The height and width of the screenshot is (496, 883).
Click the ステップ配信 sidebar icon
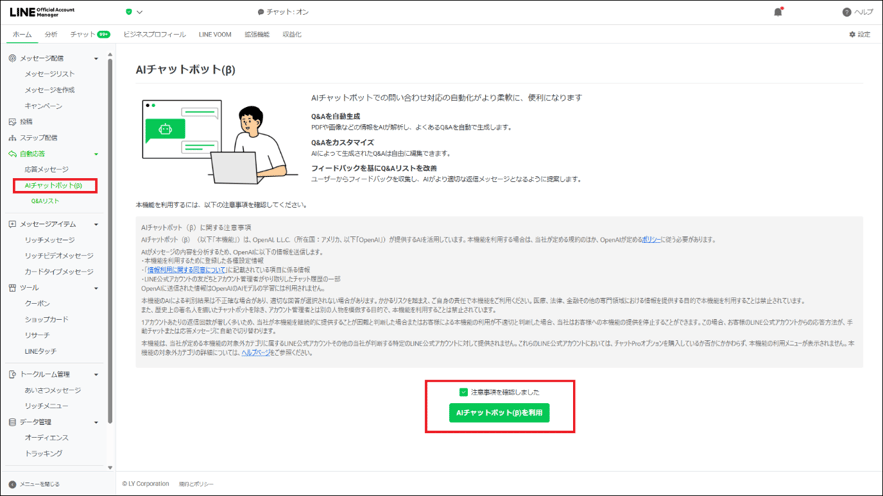[12, 137]
